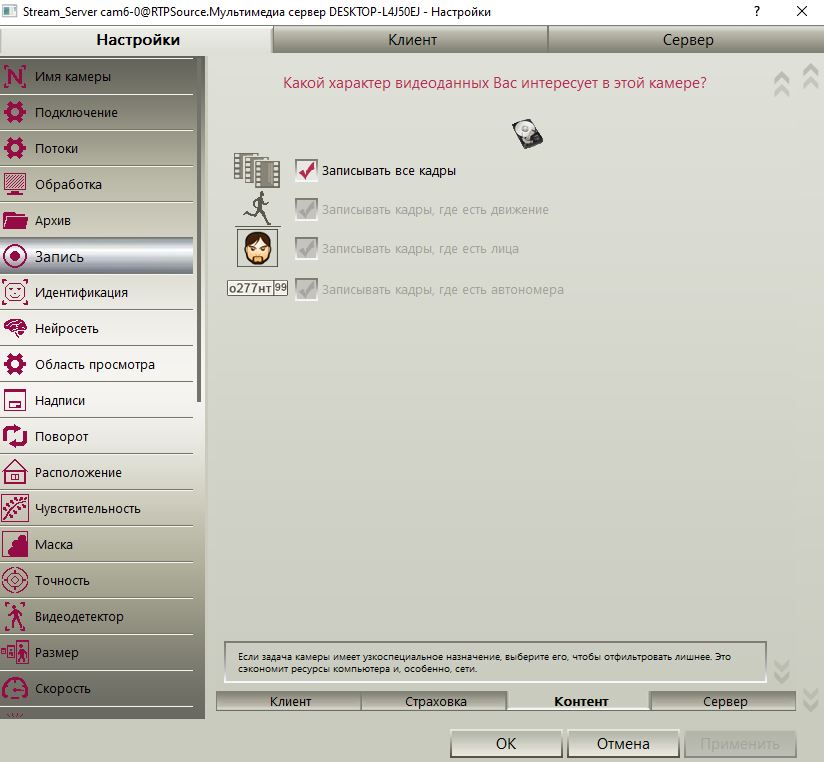Click the Подключение gear icon
Image resolution: width=824 pixels, height=762 pixels.
point(15,112)
